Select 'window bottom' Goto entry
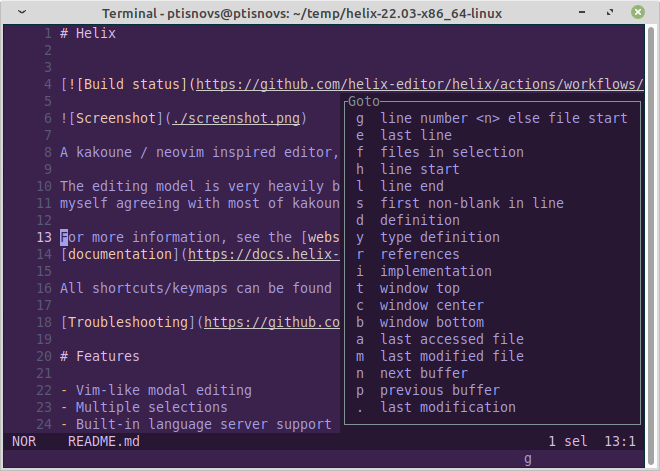Screen dimensions: 660x471 (x=420, y=322)
